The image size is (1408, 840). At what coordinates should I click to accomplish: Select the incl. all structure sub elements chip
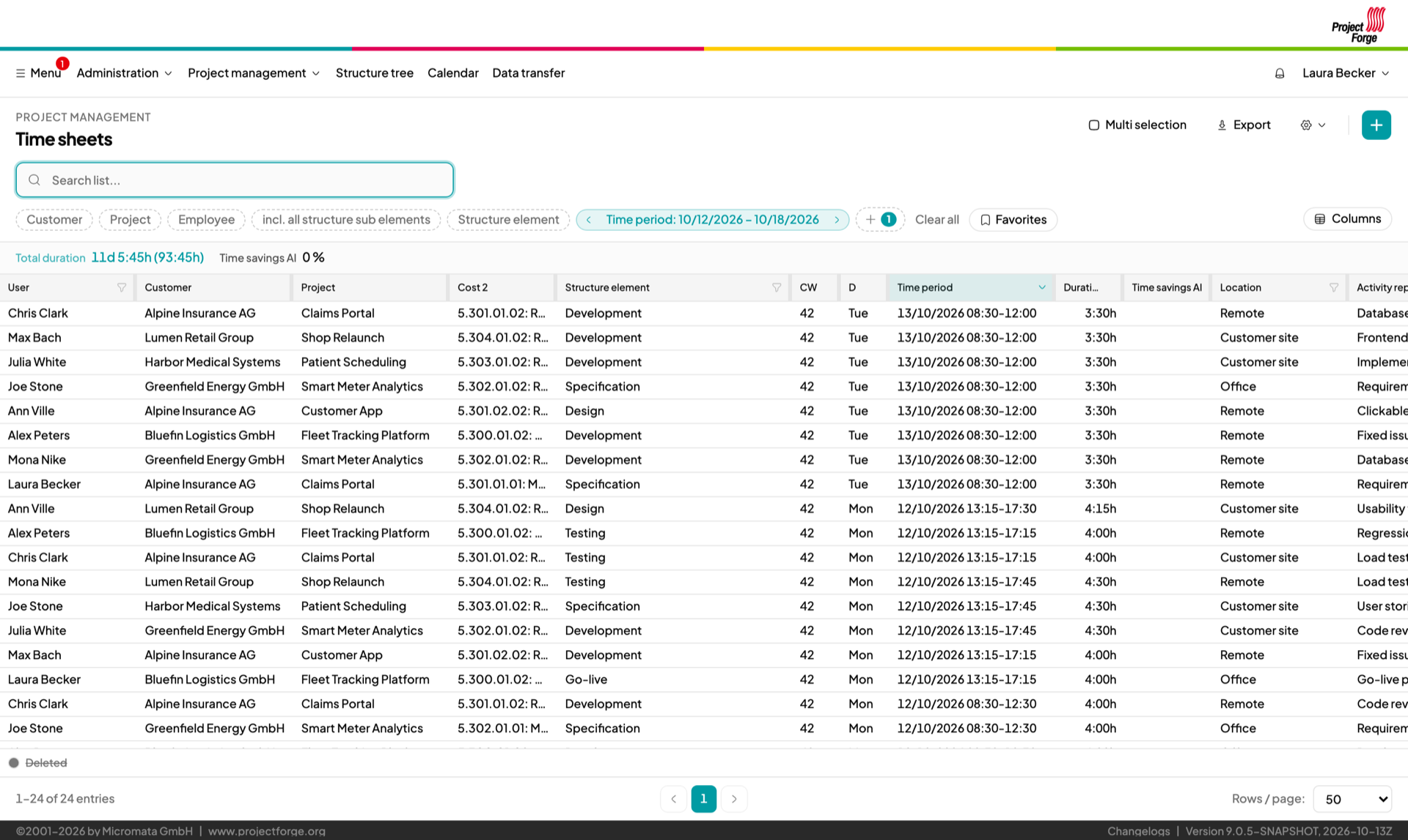tap(346, 220)
